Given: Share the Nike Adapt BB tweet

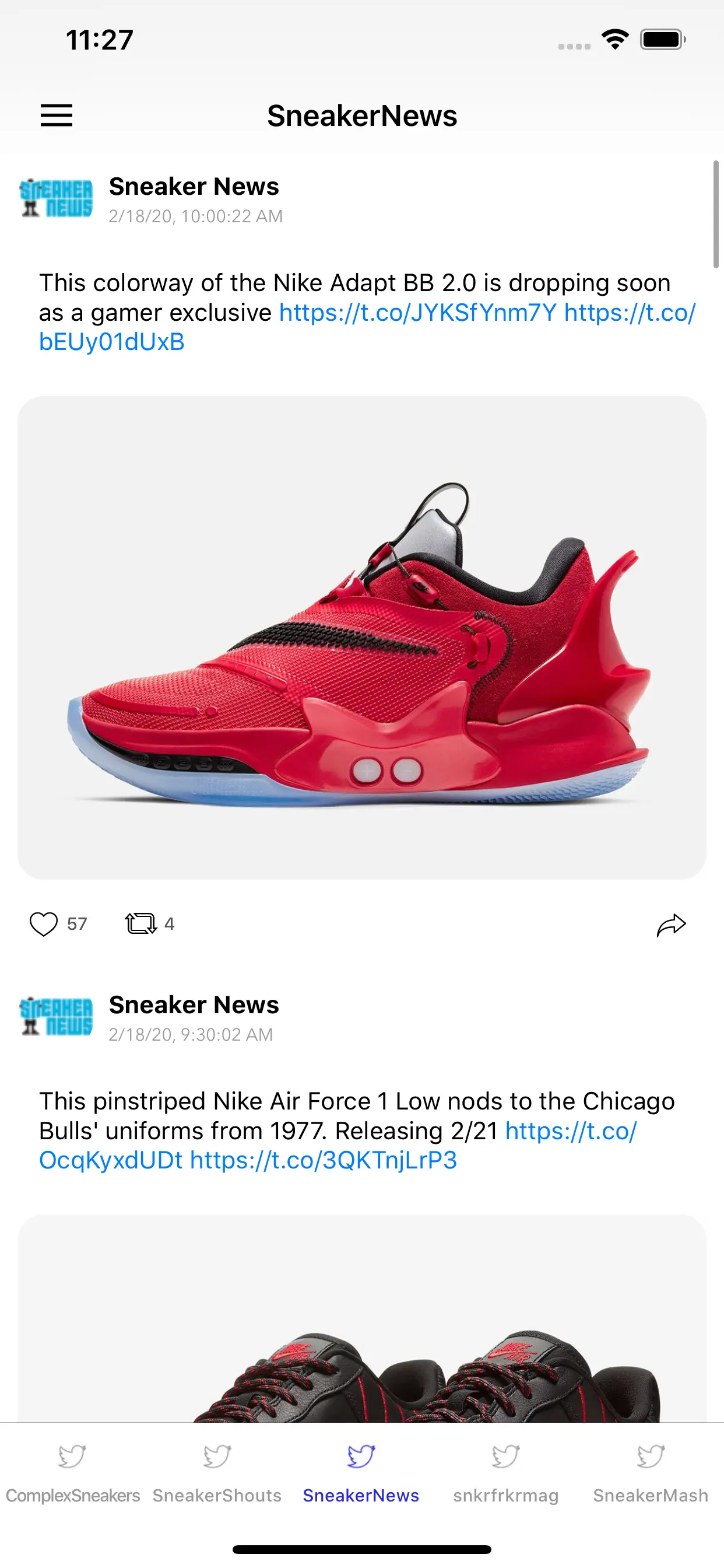Looking at the screenshot, I should [x=671, y=925].
